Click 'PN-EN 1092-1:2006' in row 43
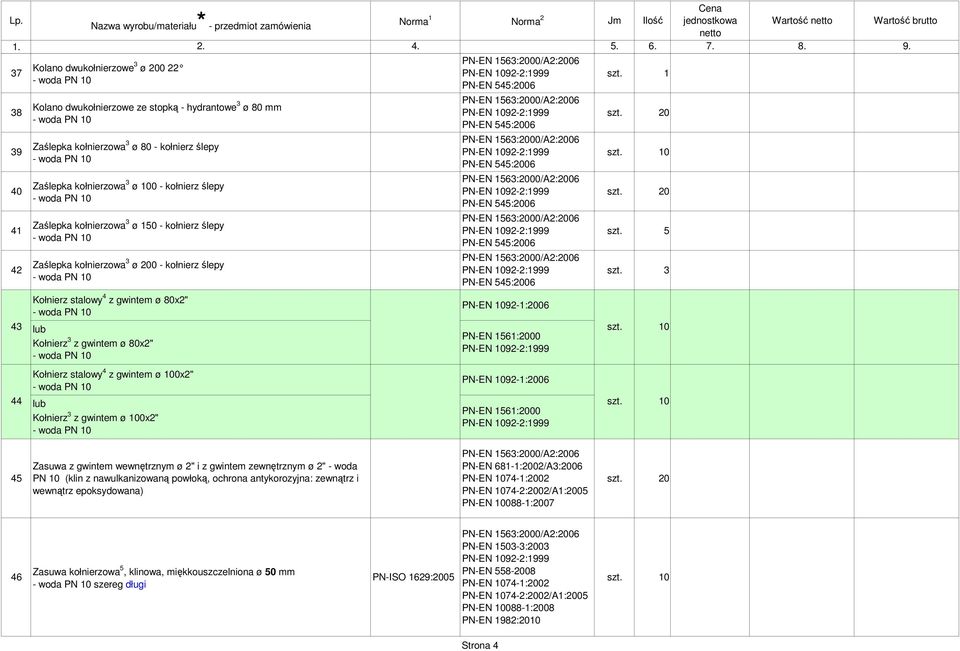 [x=505, y=306]
